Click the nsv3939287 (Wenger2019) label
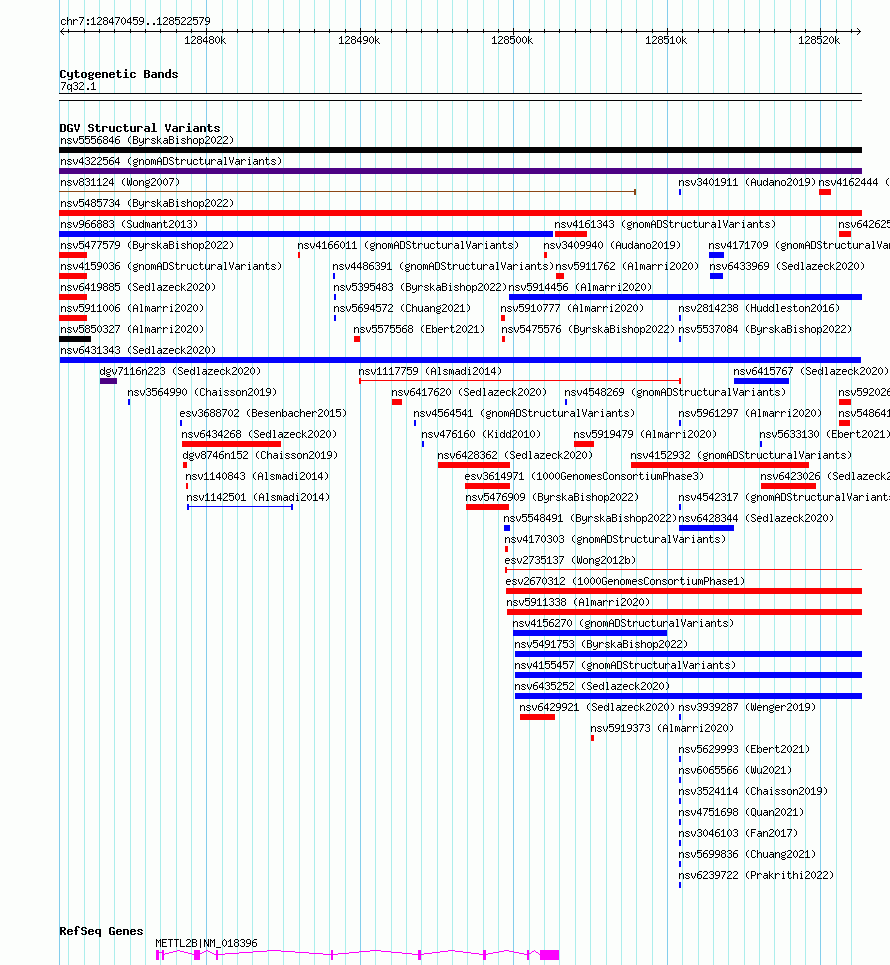 coord(747,707)
